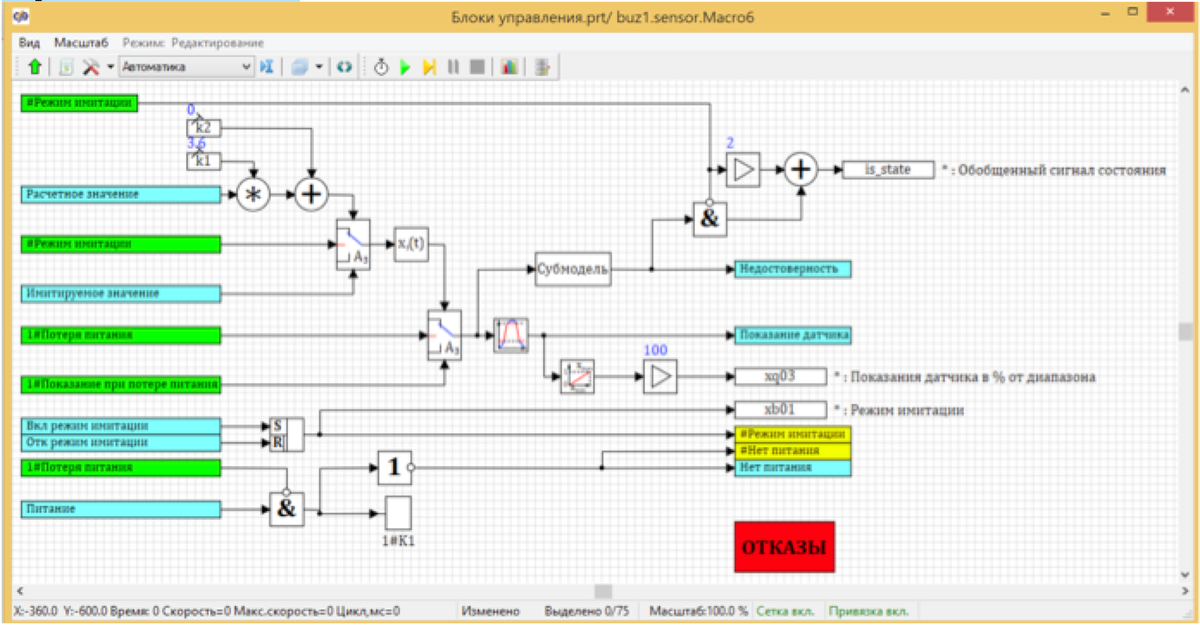The width and height of the screenshot is (1200, 625).
Task: Select the summator after the multiplier
Action: coord(313,194)
